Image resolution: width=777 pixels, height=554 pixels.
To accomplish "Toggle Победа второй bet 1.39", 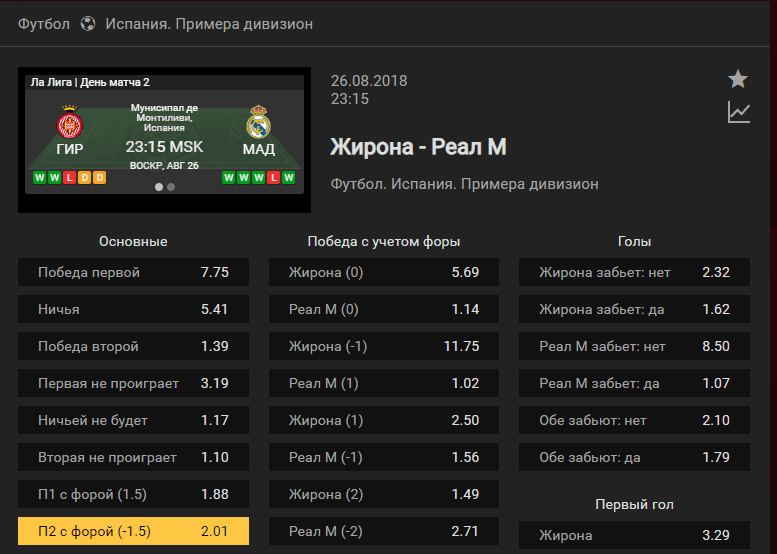I will [x=133, y=346].
